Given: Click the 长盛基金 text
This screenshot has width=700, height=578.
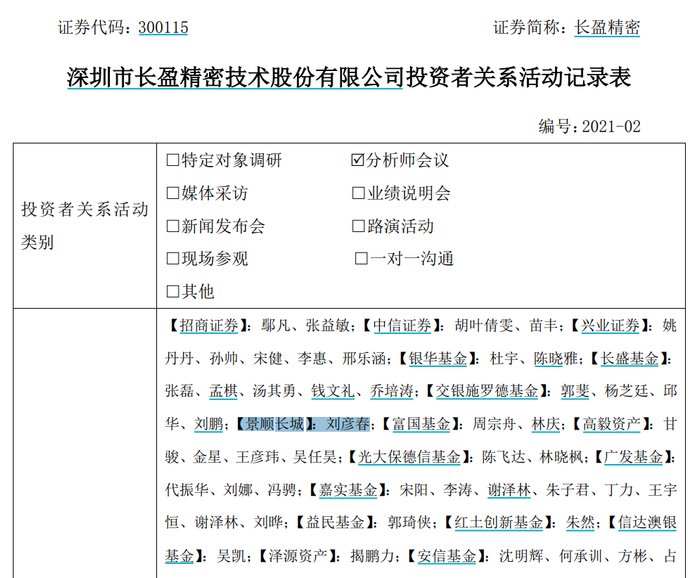Looking at the screenshot, I should (x=629, y=358).
